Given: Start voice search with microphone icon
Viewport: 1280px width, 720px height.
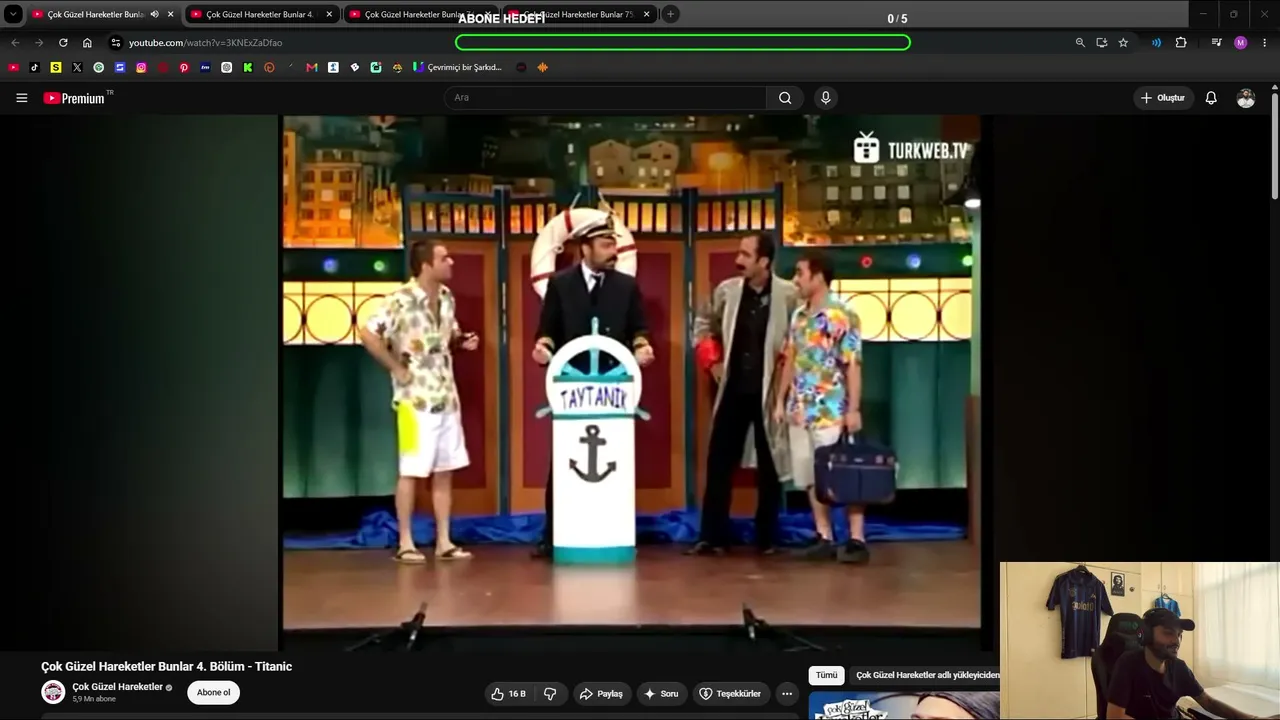Looking at the screenshot, I should [825, 98].
